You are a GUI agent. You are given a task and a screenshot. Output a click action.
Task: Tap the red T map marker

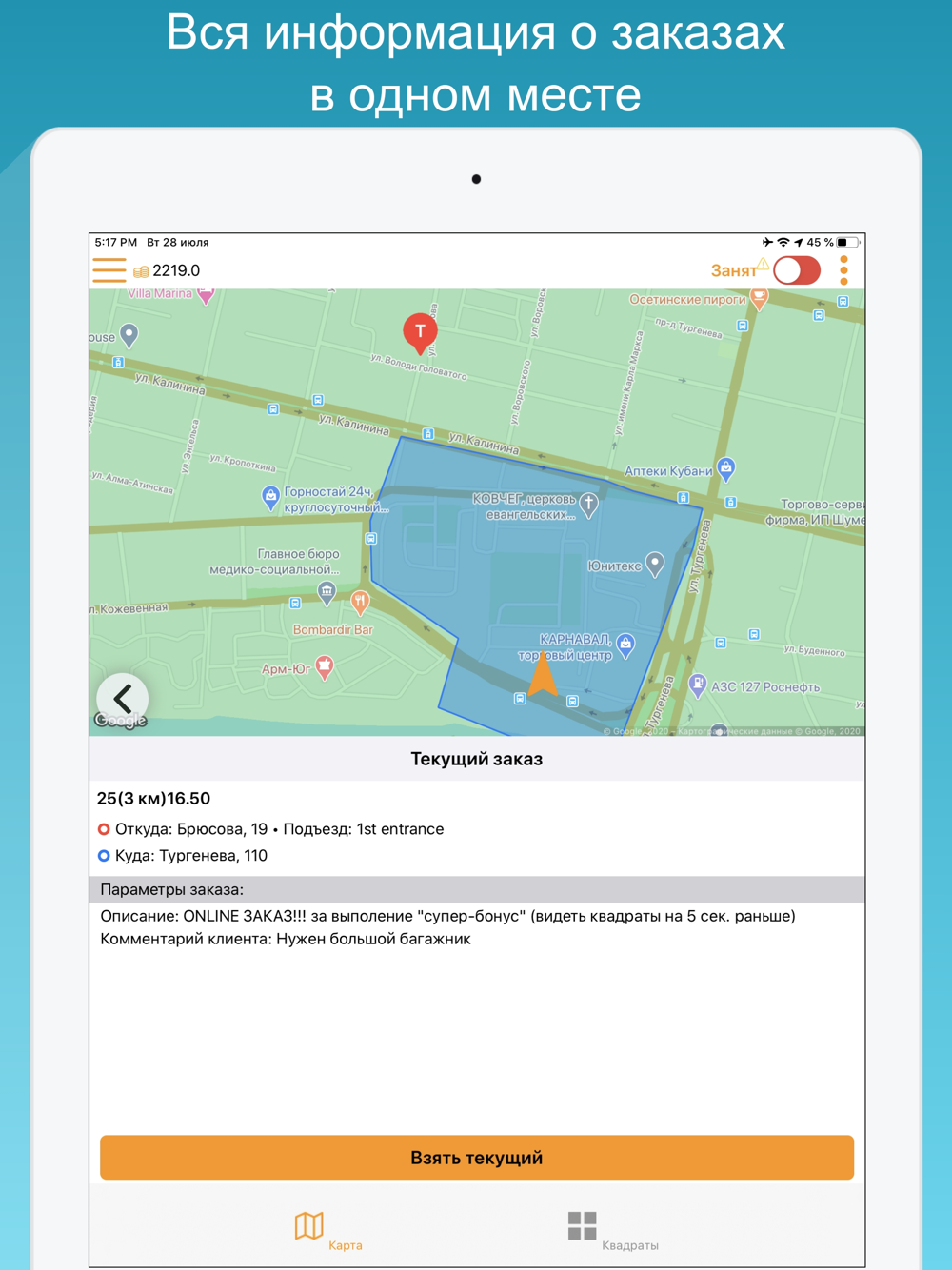[x=420, y=334]
